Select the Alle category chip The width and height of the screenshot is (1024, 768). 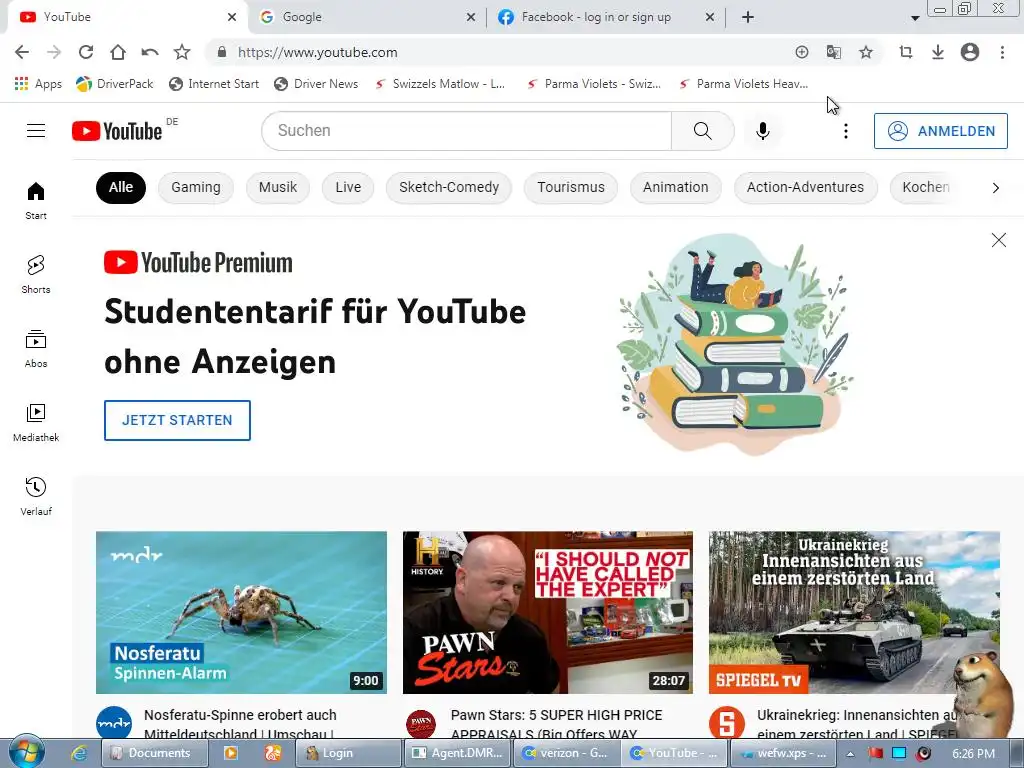pyautogui.click(x=121, y=187)
